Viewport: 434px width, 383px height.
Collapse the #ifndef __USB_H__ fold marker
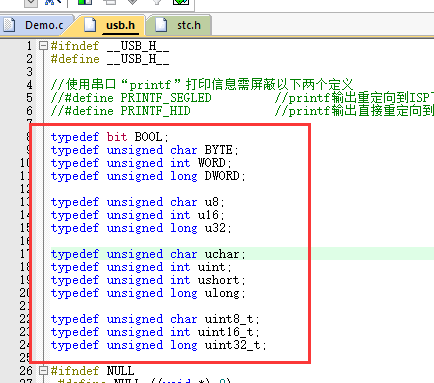click(x=43, y=46)
